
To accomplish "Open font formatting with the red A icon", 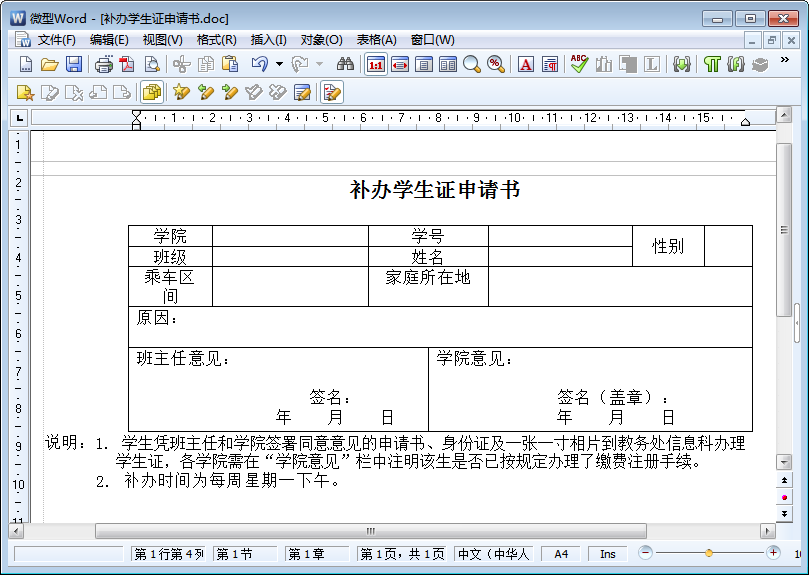I will click(525, 65).
